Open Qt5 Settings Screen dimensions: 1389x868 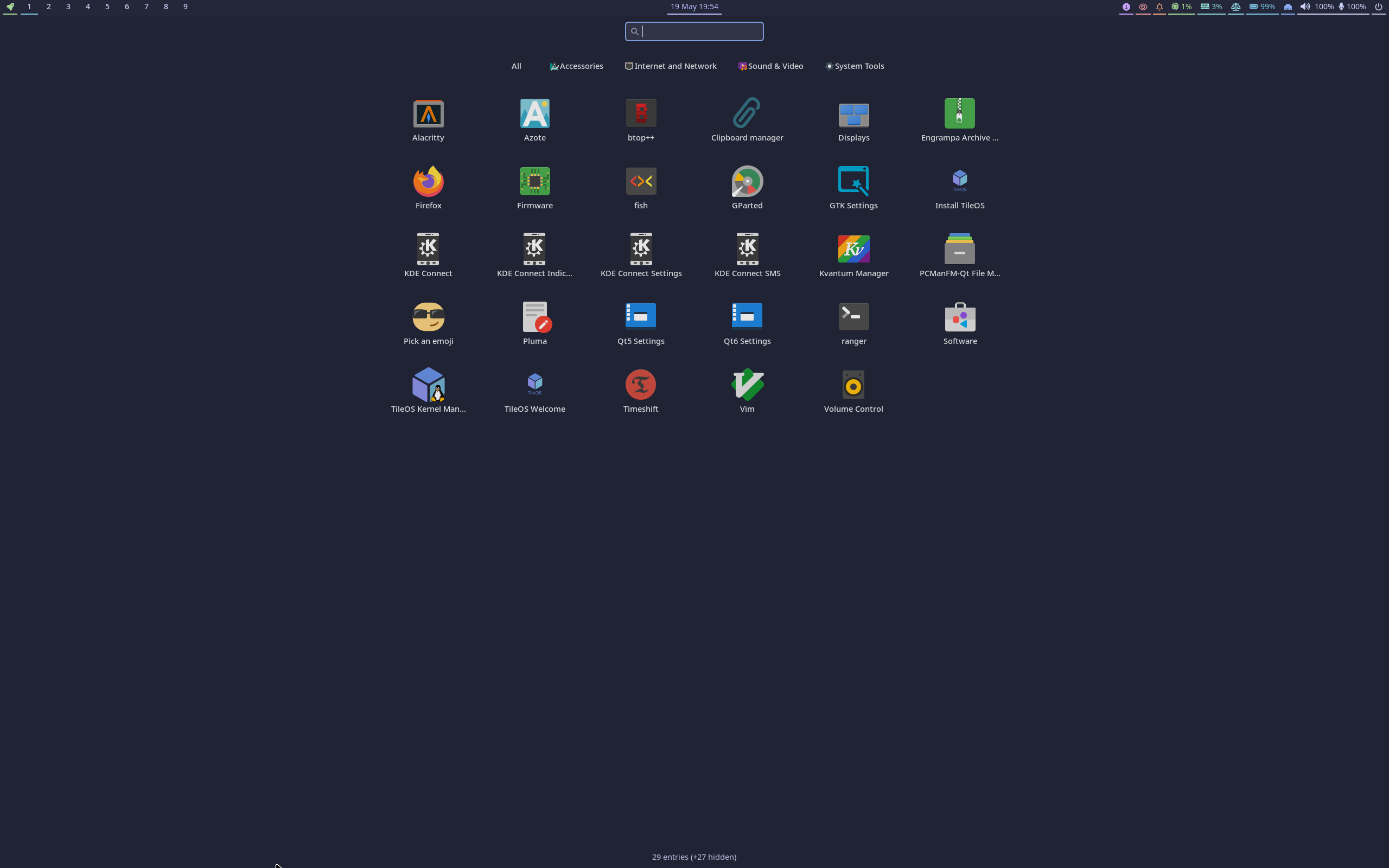pos(641,324)
